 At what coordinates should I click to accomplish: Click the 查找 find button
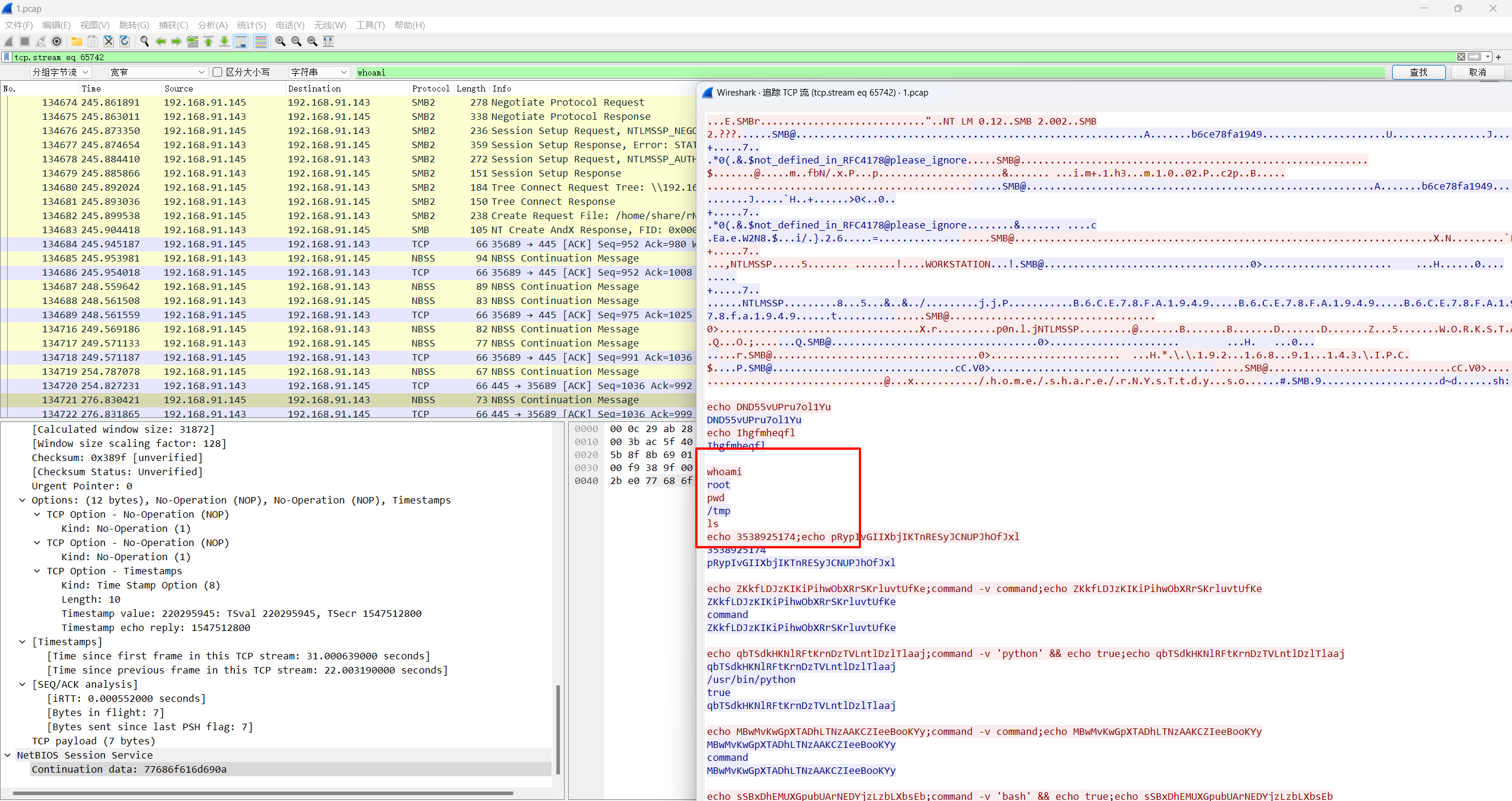(x=1418, y=72)
